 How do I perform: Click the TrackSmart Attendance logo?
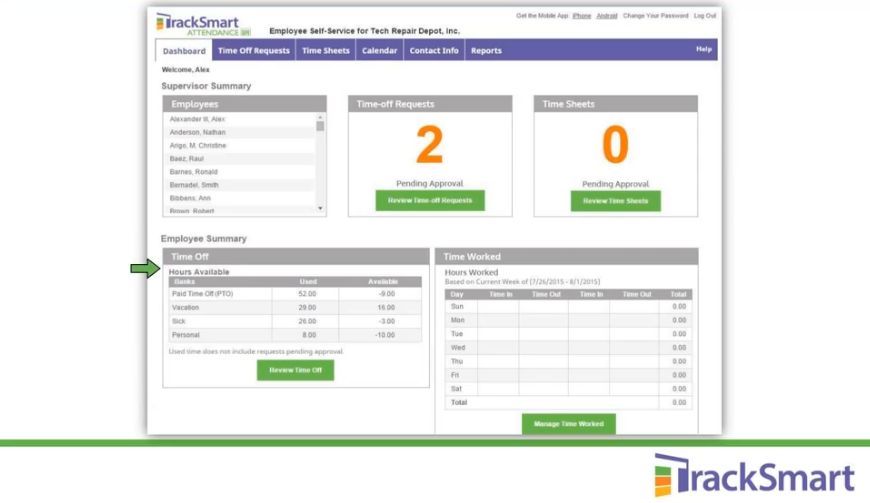tap(203, 25)
